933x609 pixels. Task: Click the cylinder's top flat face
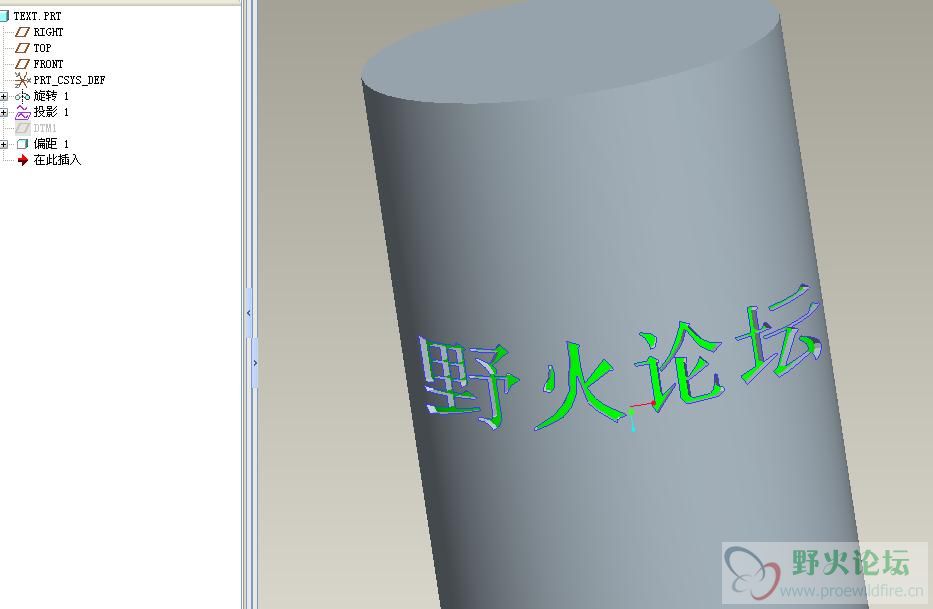pyautogui.click(x=571, y=54)
